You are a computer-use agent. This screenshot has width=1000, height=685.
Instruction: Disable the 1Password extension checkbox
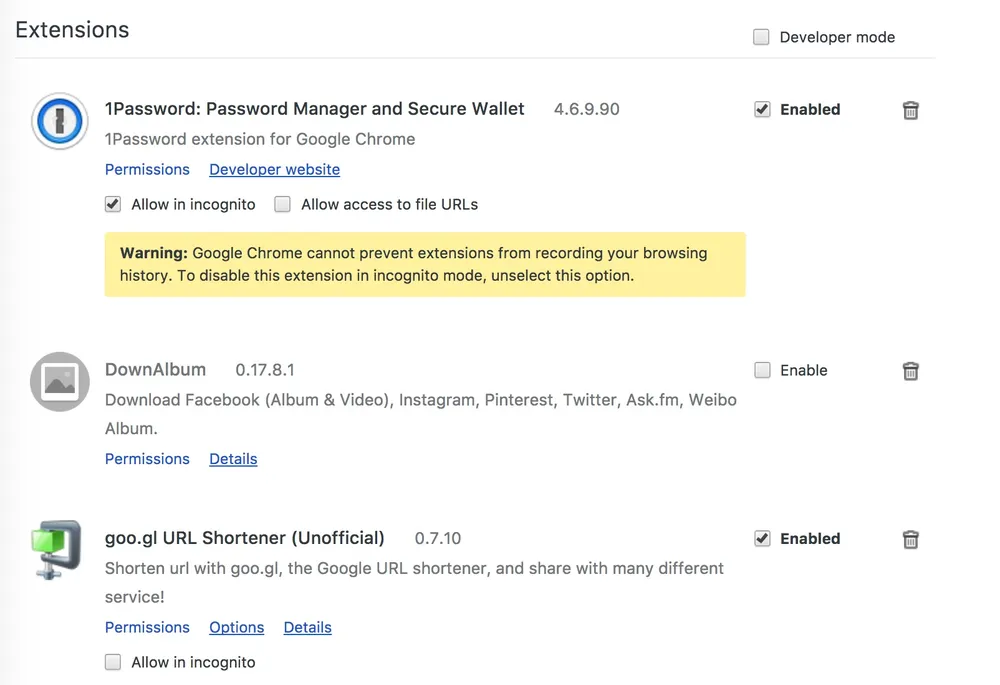pyautogui.click(x=762, y=109)
